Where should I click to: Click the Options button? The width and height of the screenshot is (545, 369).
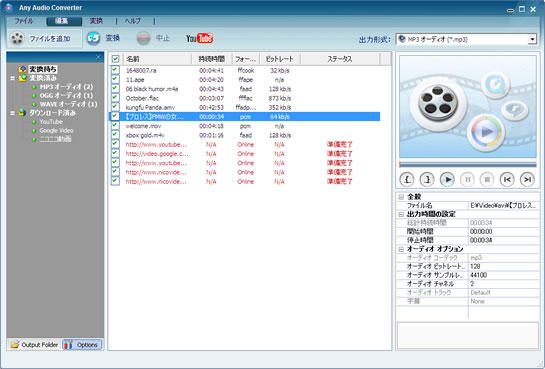(82, 345)
